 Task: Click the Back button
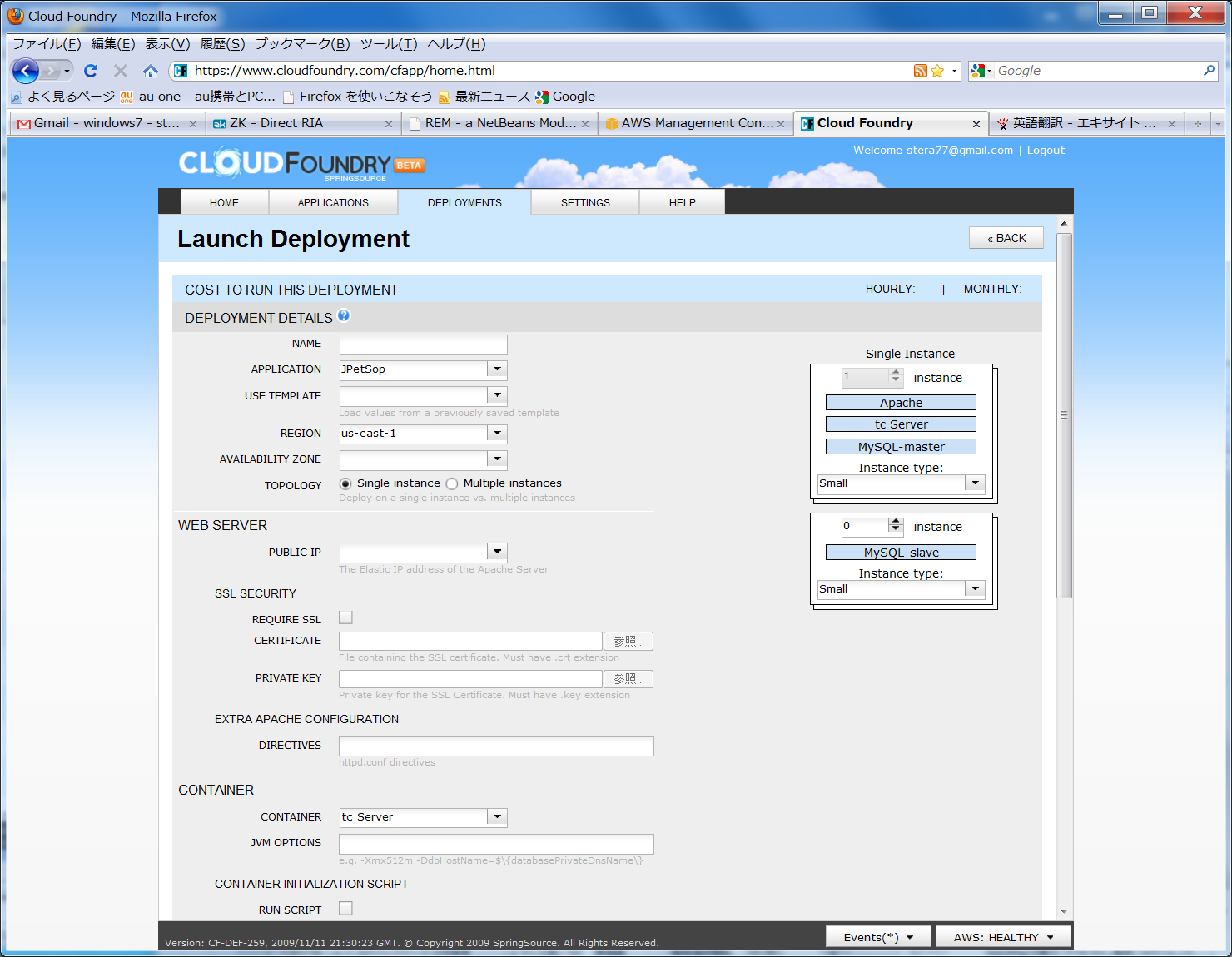(x=1006, y=238)
